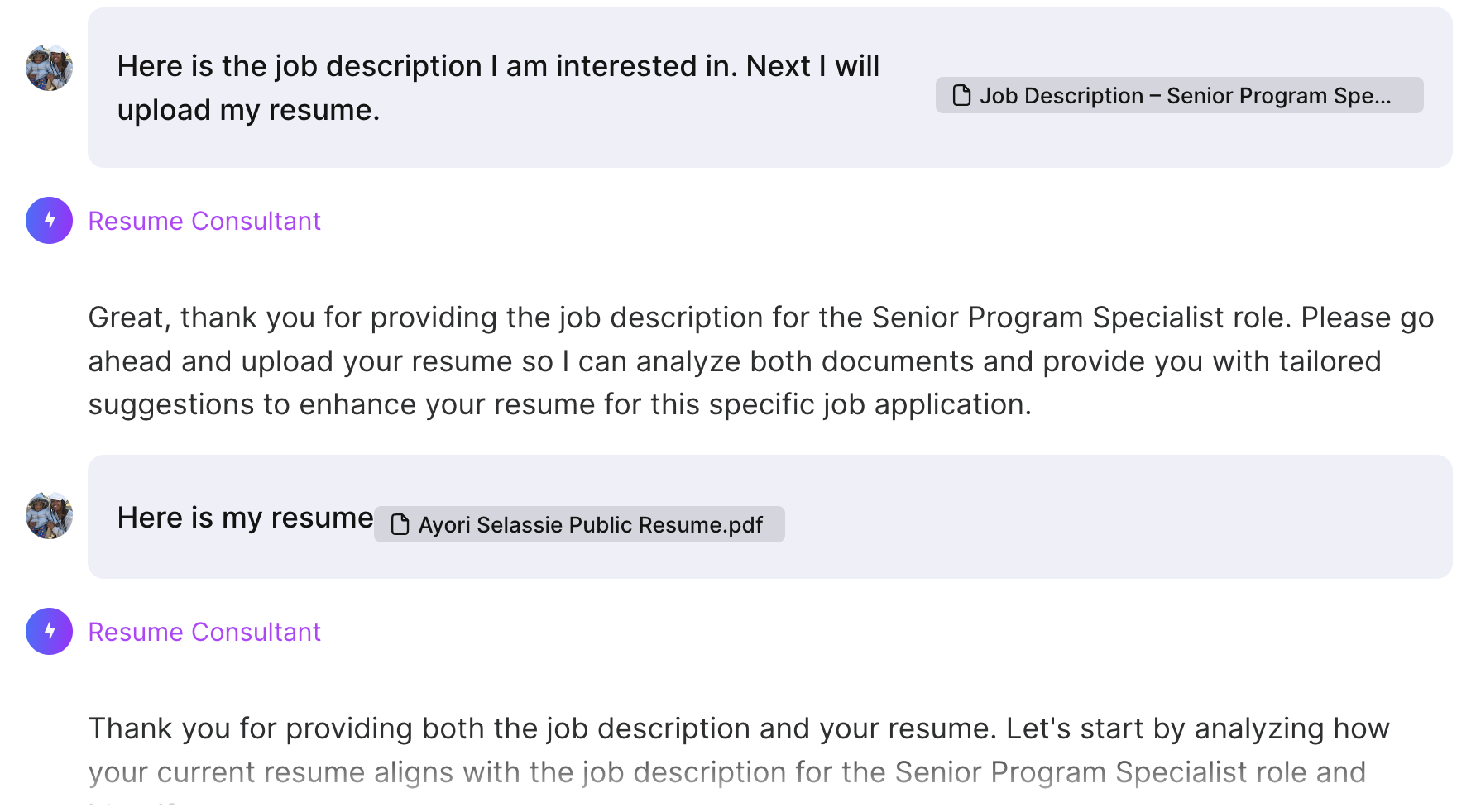
Task: Click the "Senior Program Specialist role. Please go" text
Action: (1152, 318)
